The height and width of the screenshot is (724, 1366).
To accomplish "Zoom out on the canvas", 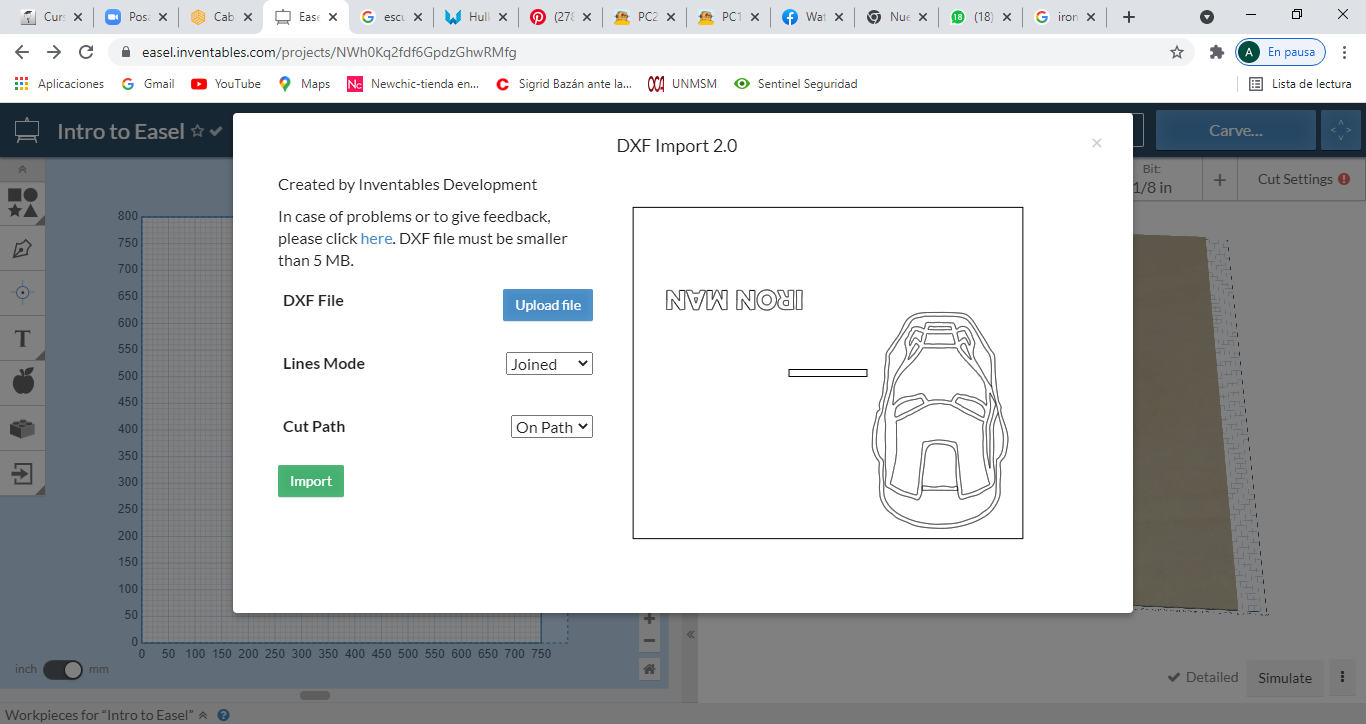I will tap(649, 641).
